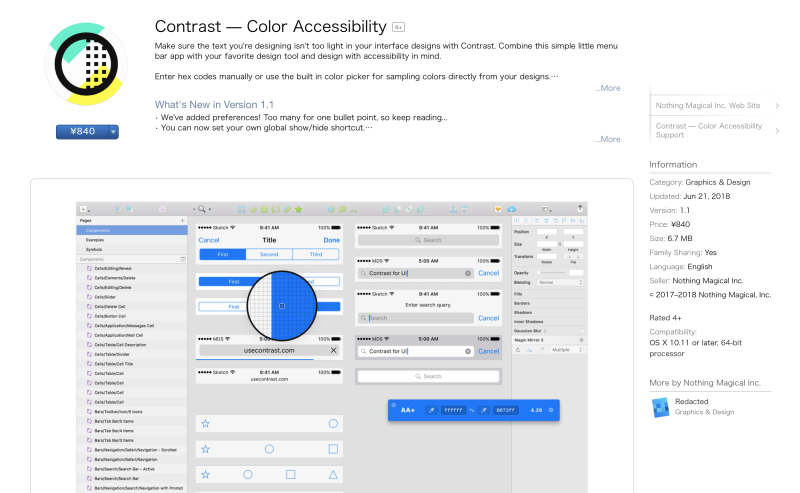800x493 pixels.
Task: Click the Family Sharing: Yes entry
Action: click(x=683, y=253)
